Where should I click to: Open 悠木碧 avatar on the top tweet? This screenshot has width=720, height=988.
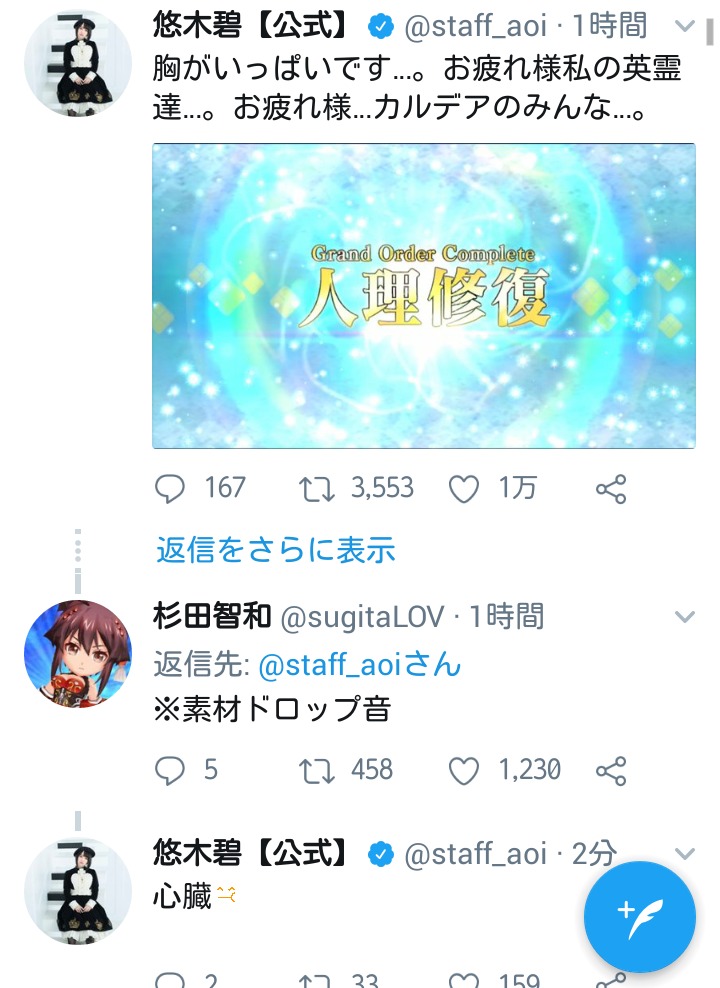[x=78, y=63]
